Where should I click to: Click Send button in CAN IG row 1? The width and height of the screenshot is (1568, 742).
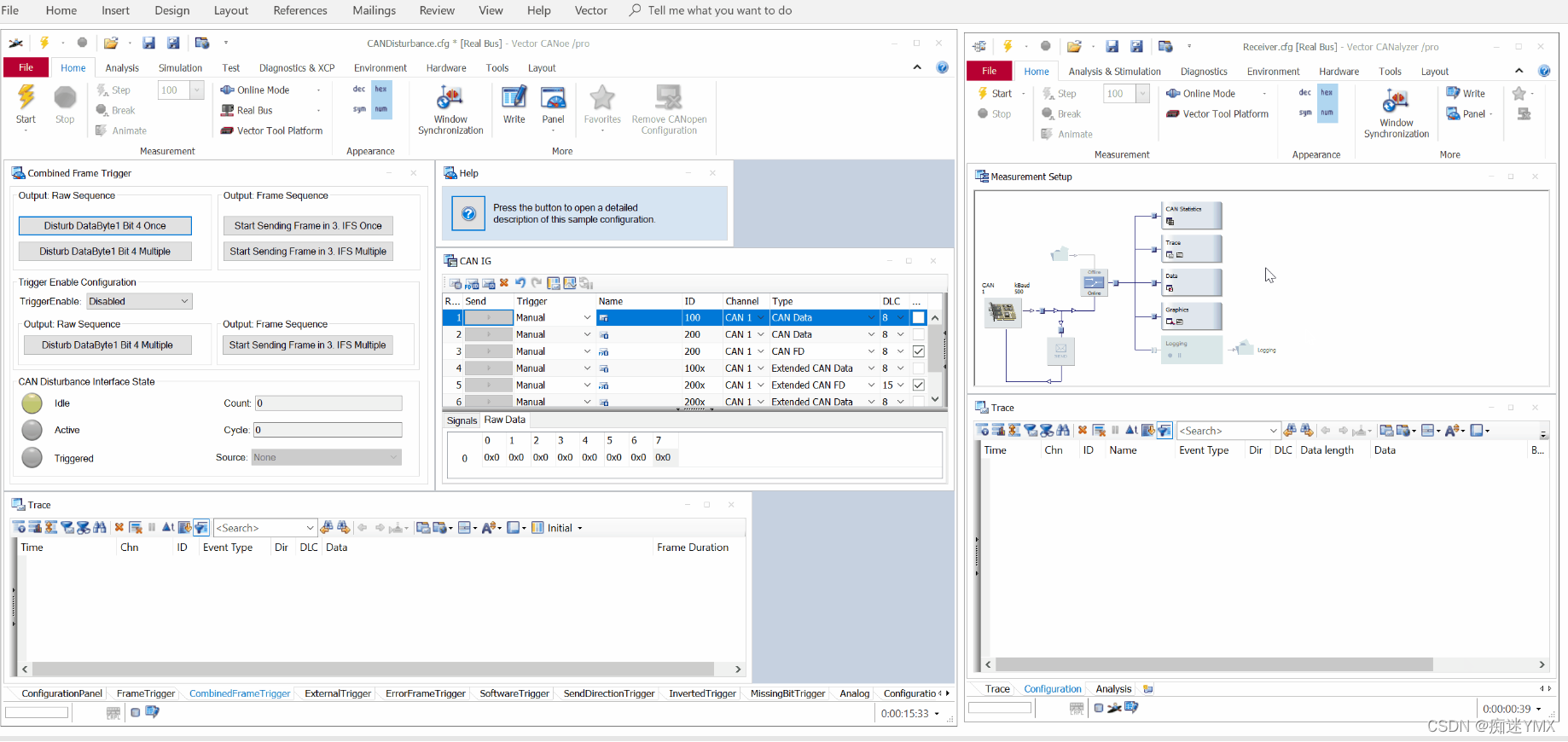[x=487, y=318]
